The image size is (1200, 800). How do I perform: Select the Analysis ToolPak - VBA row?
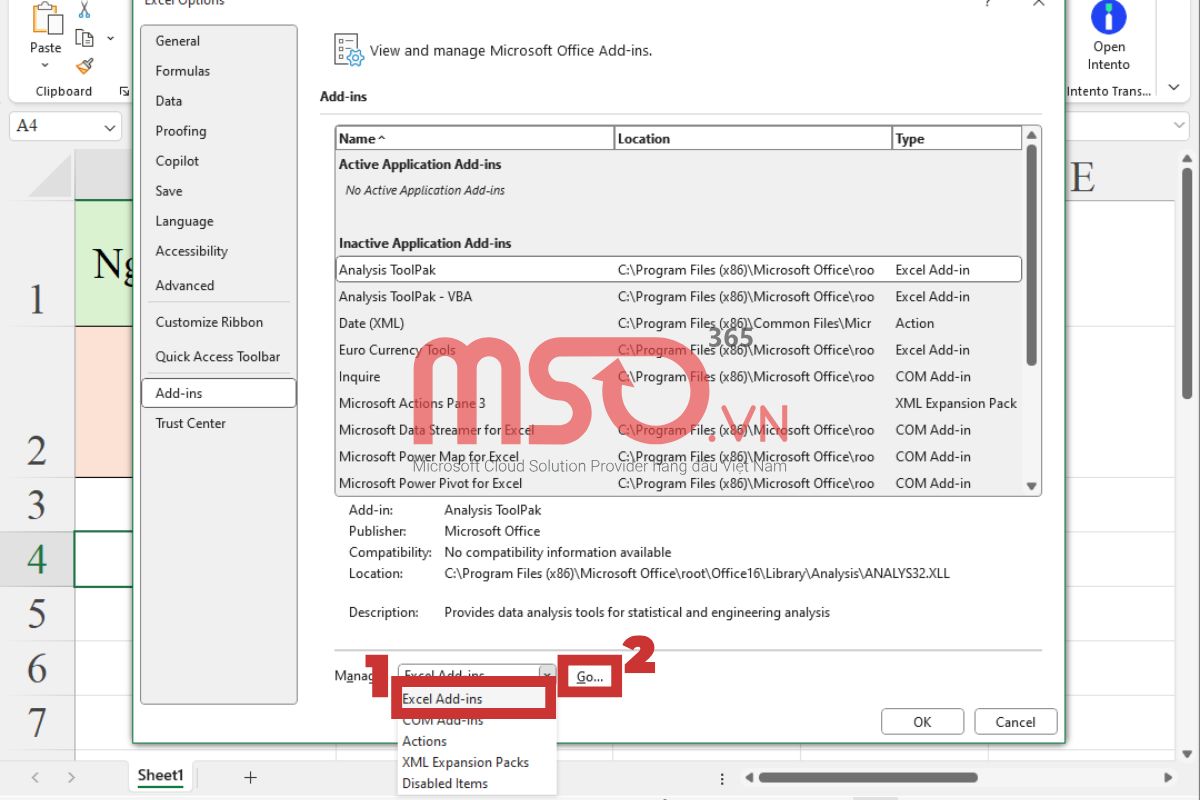(x=679, y=297)
